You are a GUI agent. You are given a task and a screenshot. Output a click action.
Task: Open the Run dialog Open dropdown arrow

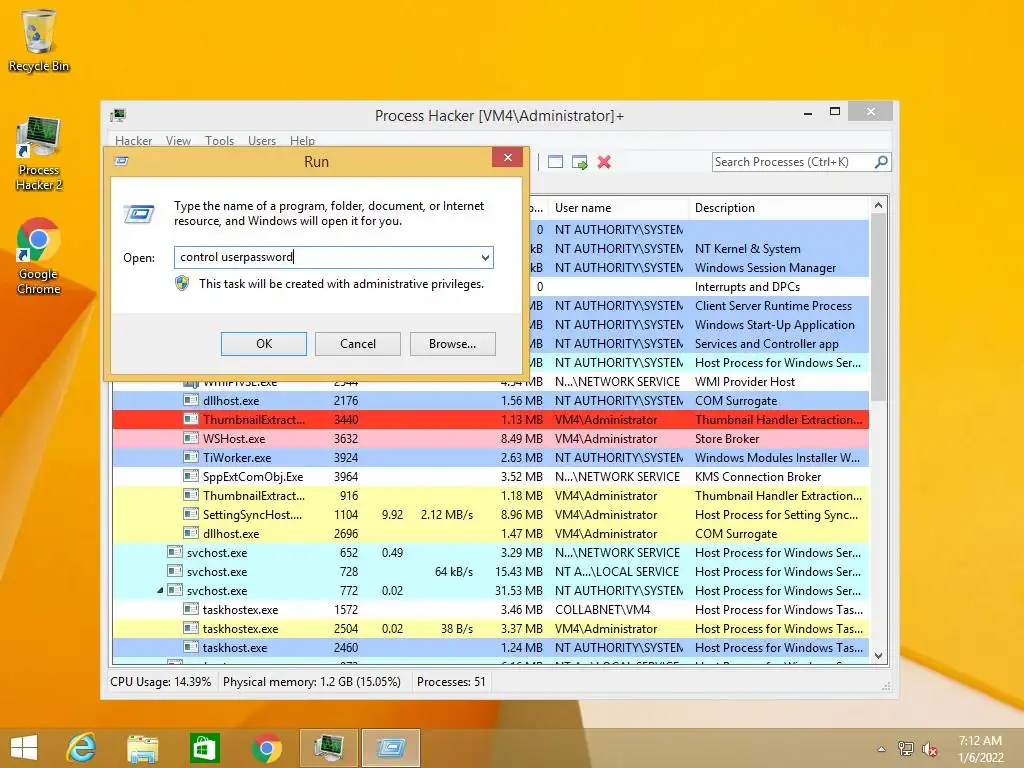click(485, 257)
